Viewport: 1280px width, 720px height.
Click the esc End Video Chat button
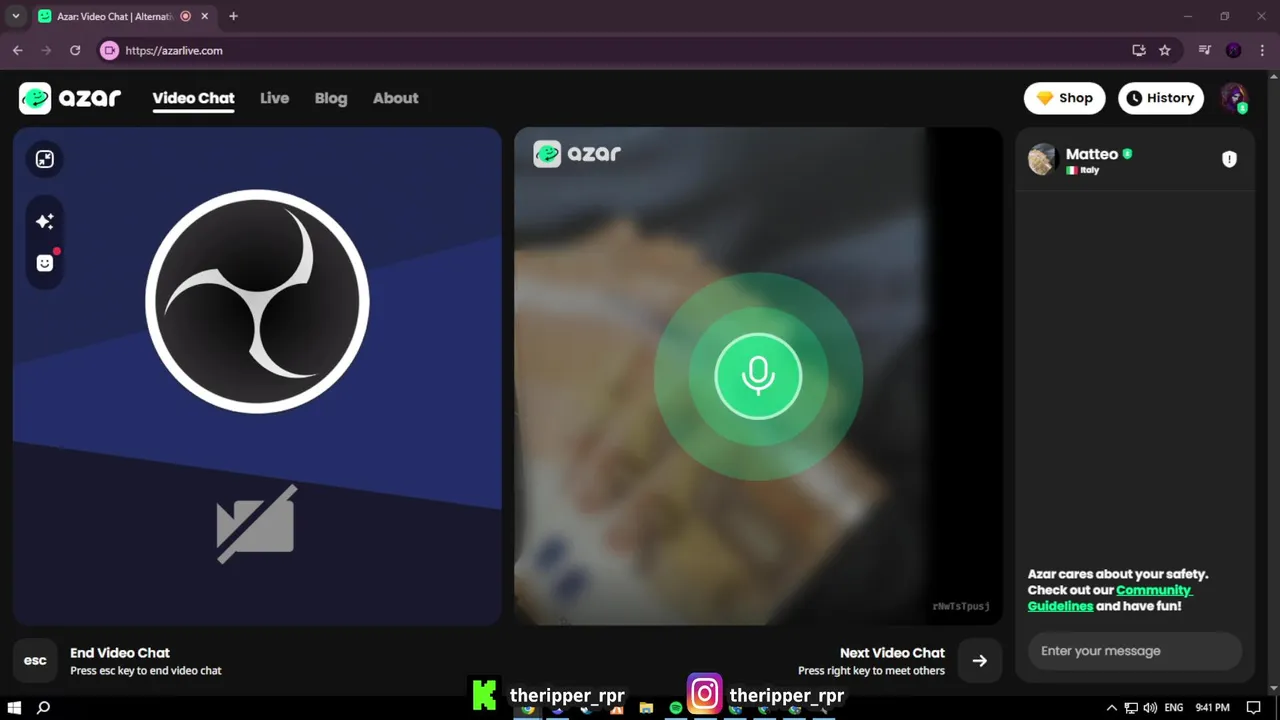click(35, 660)
